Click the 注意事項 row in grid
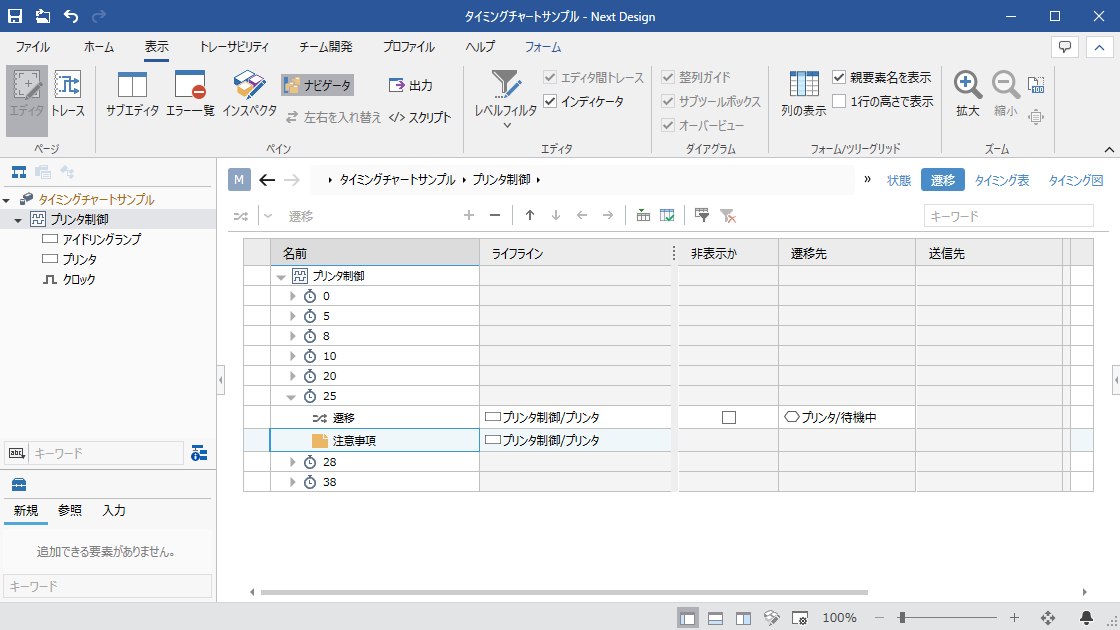Image resolution: width=1120 pixels, height=630 pixels. click(x=374, y=441)
